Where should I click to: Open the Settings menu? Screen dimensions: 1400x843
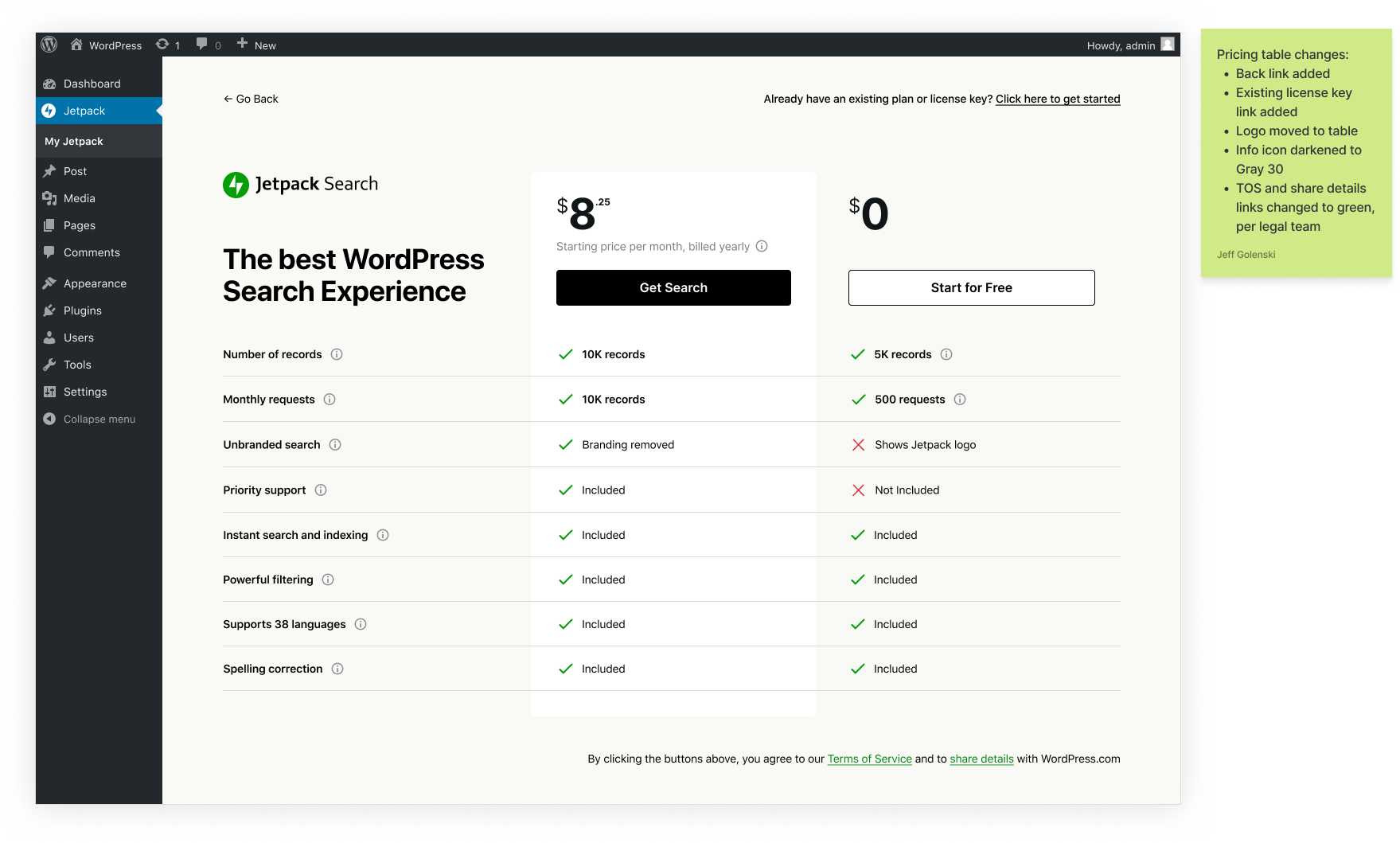coord(99,392)
